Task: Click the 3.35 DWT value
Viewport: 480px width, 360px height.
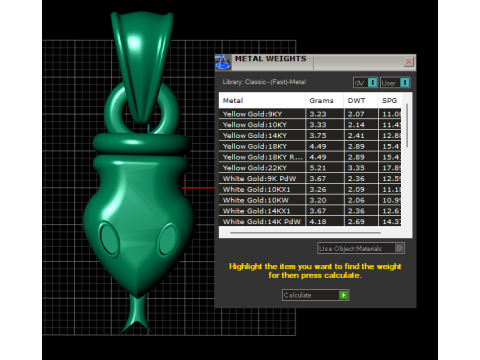Action: pyautogui.click(x=356, y=168)
